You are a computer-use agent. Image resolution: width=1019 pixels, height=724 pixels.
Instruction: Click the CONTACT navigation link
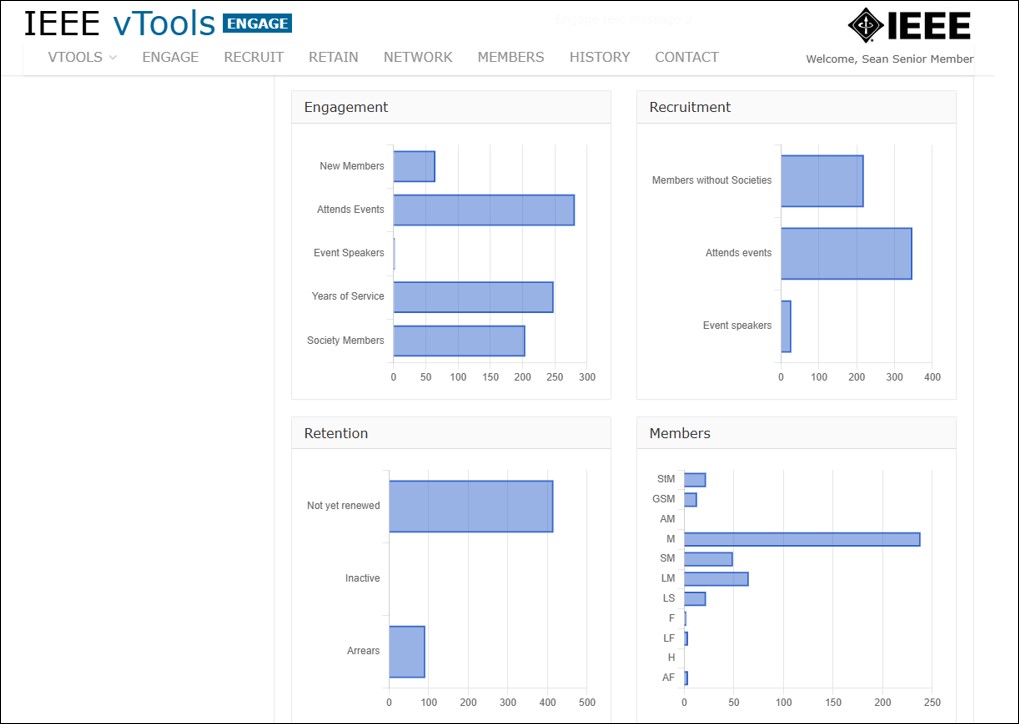(x=687, y=57)
